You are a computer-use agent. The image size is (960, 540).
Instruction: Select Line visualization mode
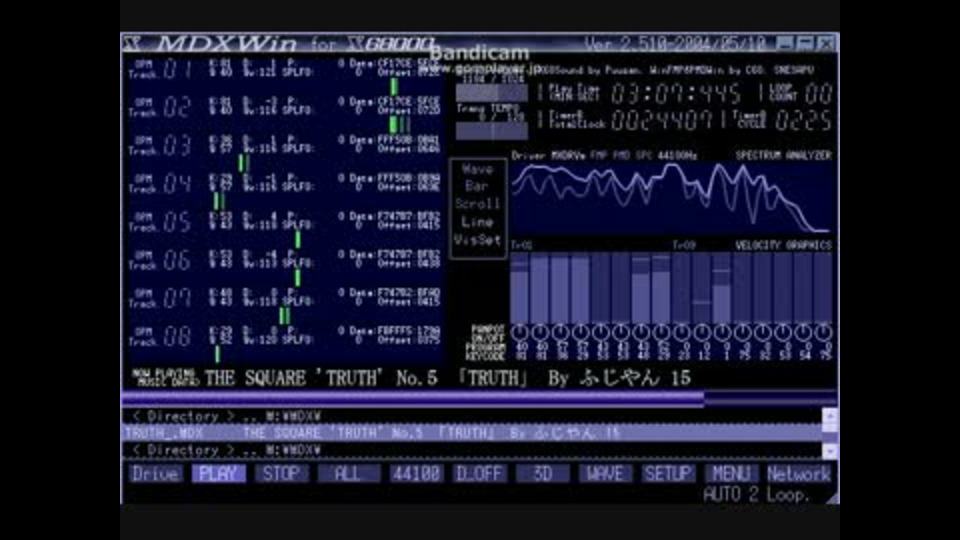(478, 222)
